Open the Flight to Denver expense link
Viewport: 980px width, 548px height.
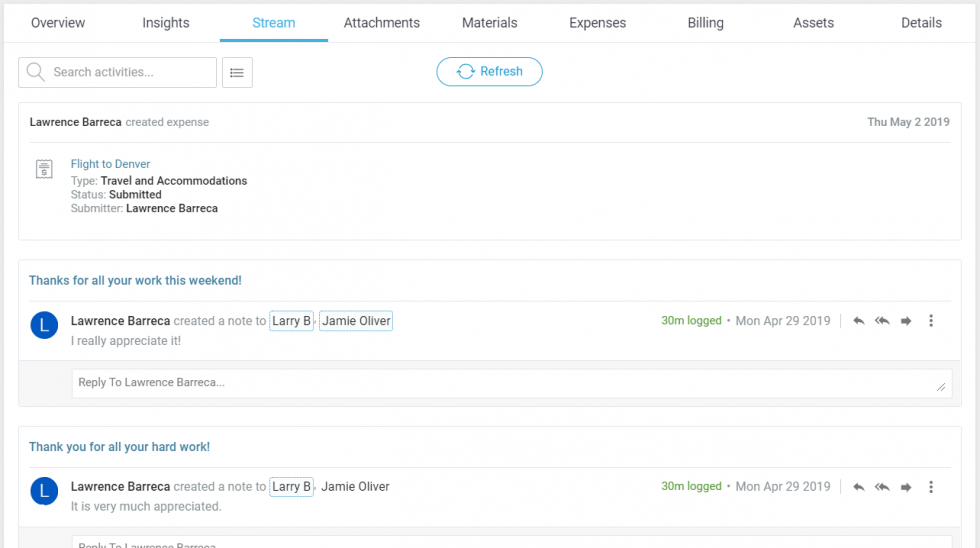pos(110,164)
